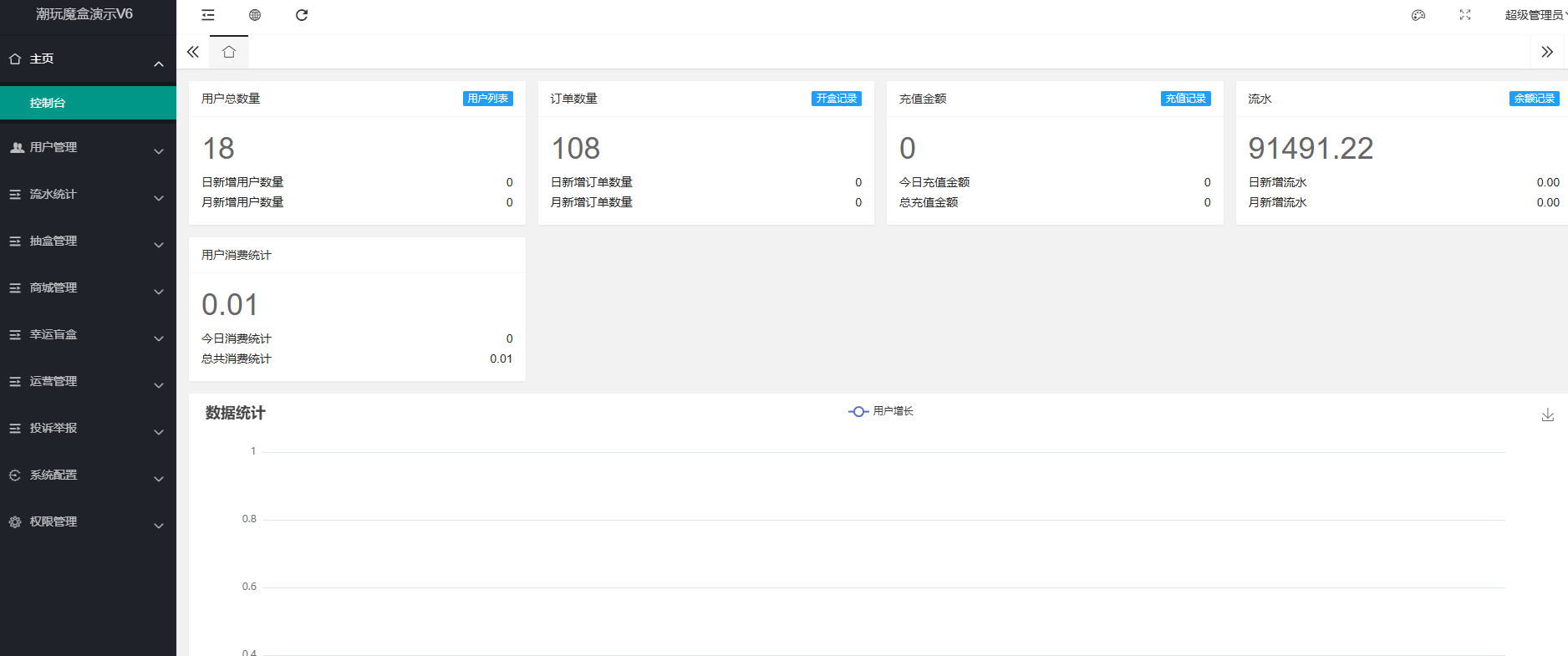This screenshot has height=656, width=1568.
Task: Click the 开盒记录 badge link
Action: click(x=836, y=99)
